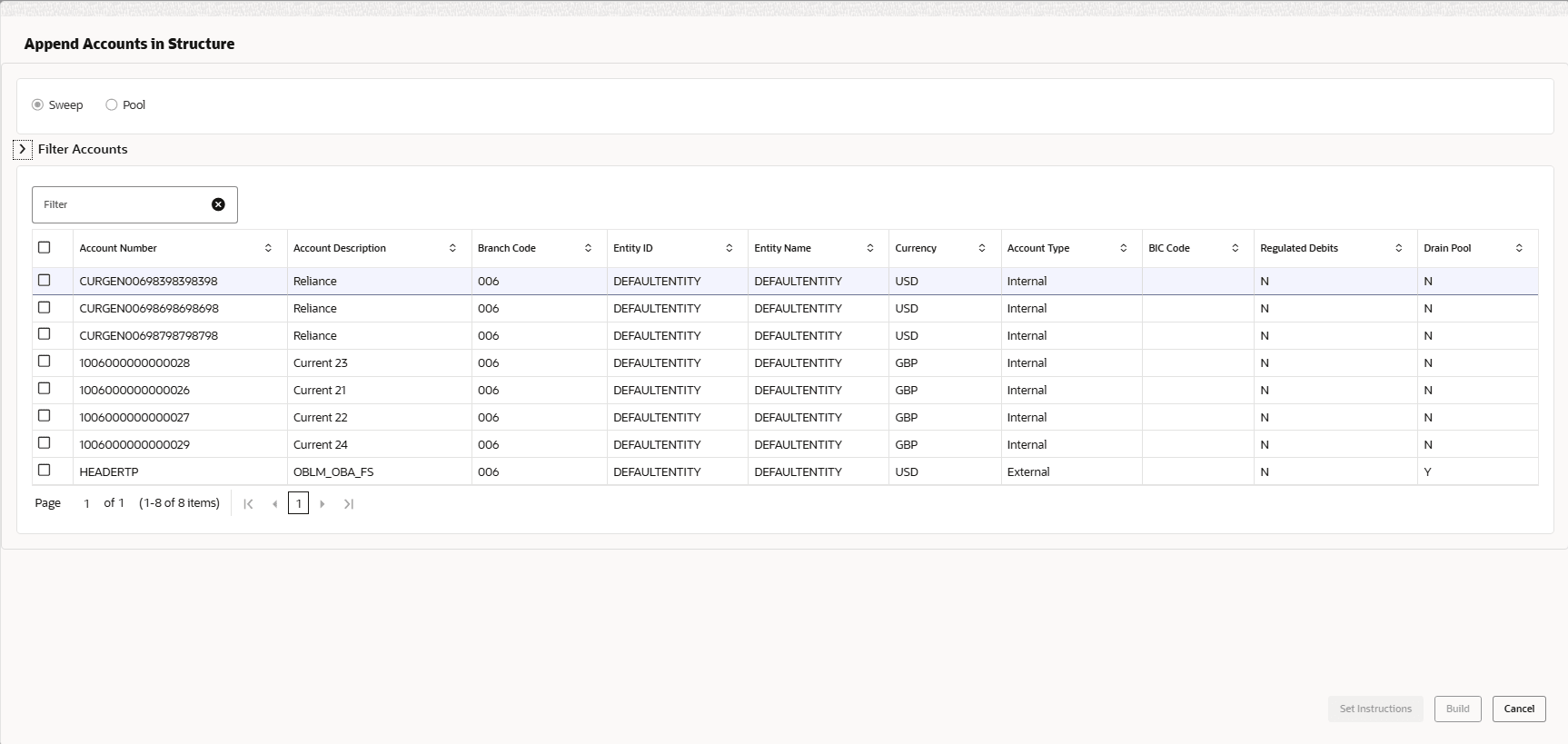Go to first page arrow
This screenshot has height=744, width=1568.
click(248, 503)
